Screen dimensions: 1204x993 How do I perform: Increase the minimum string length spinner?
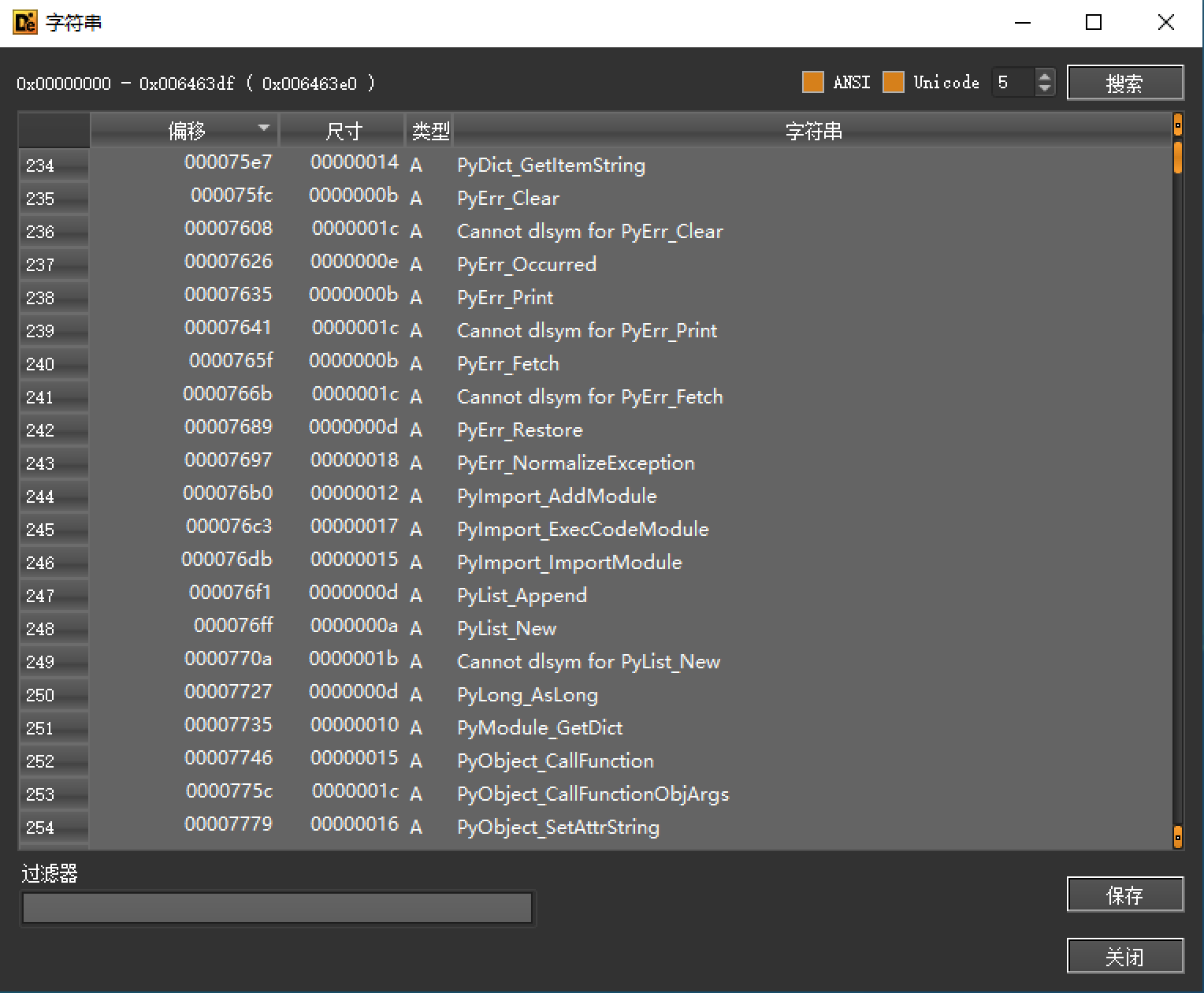coord(1045,76)
